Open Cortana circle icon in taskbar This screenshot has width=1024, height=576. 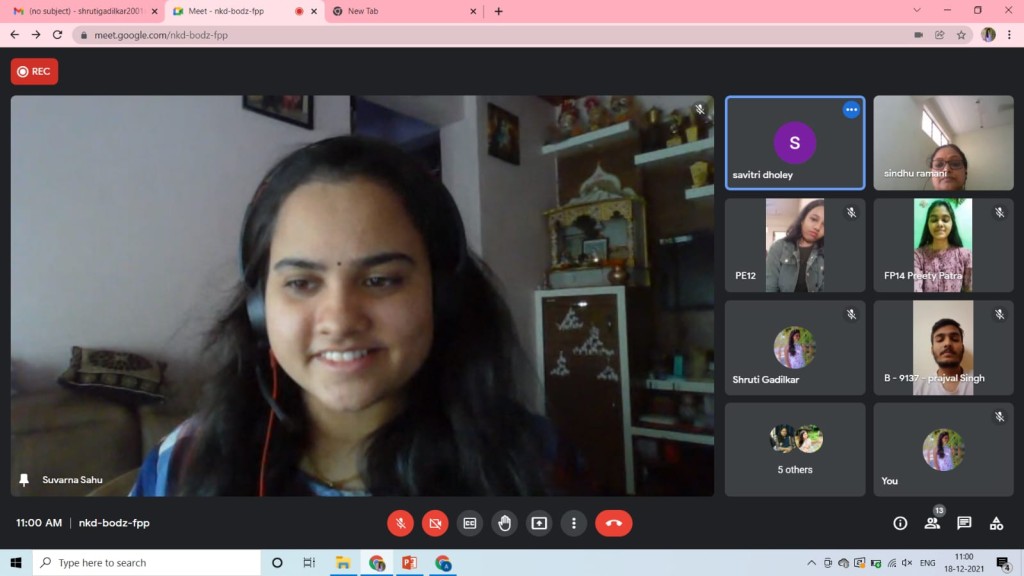277,563
